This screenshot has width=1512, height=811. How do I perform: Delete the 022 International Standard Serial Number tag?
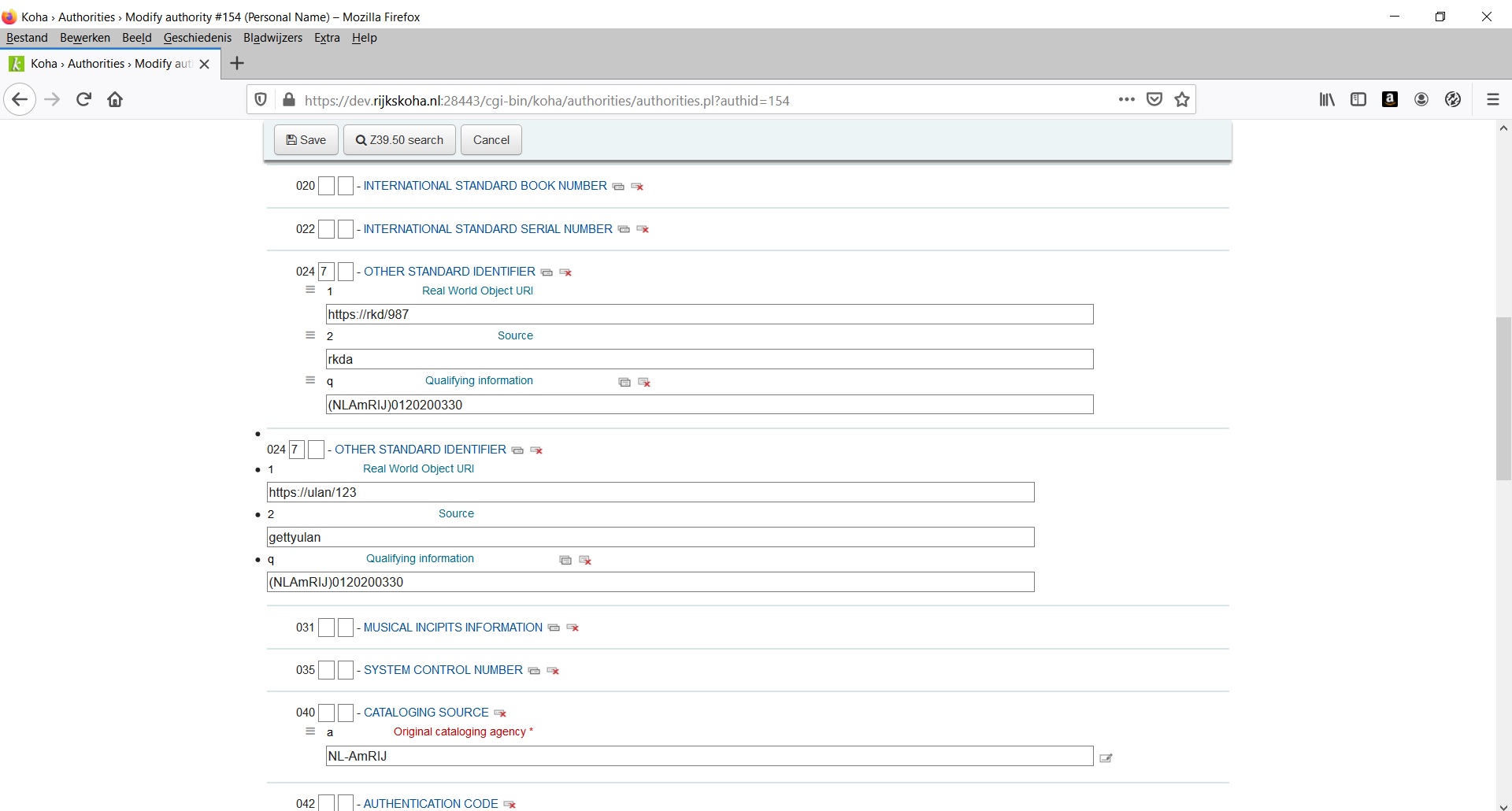pos(643,229)
